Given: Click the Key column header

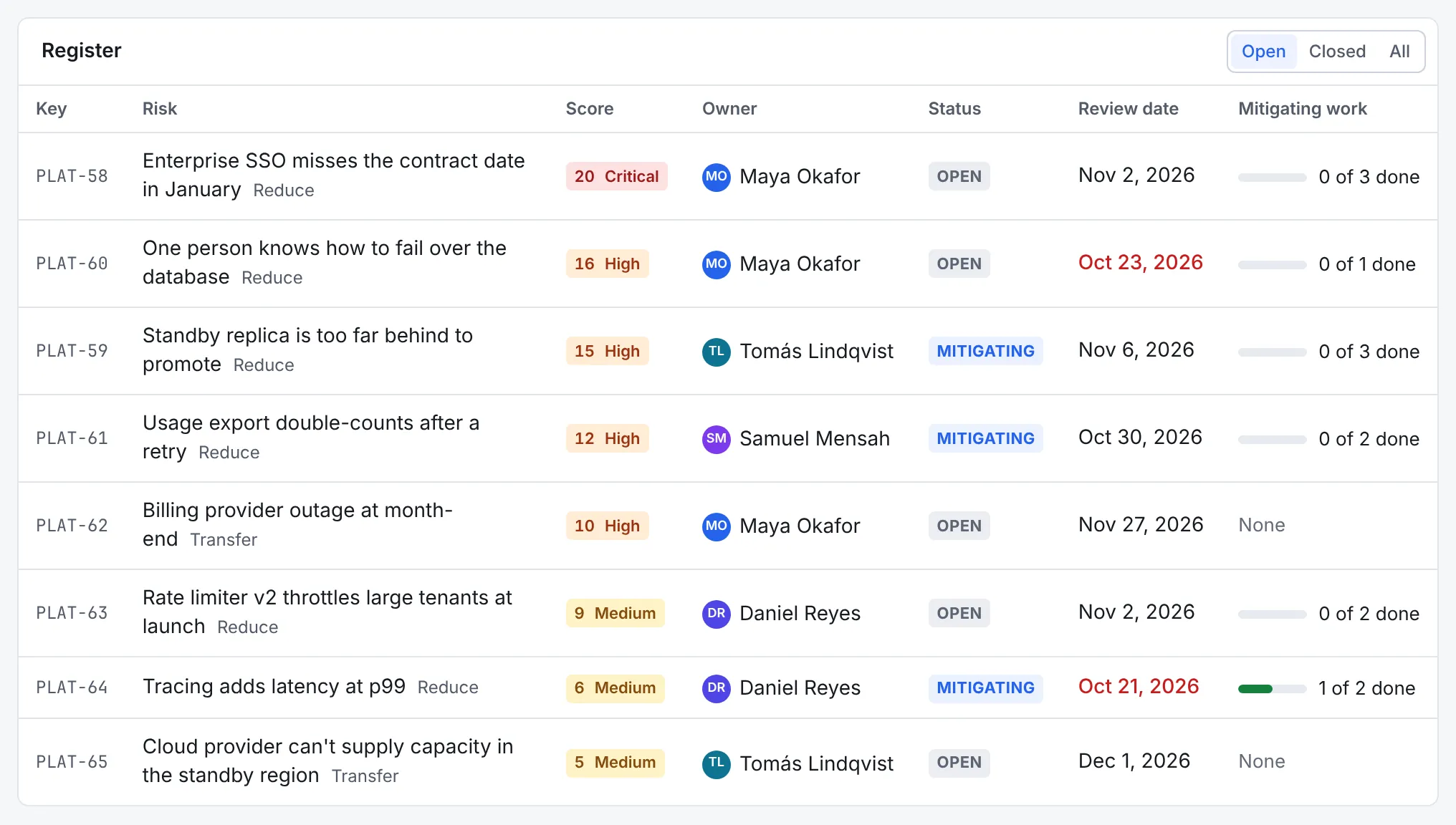Looking at the screenshot, I should click(51, 109).
